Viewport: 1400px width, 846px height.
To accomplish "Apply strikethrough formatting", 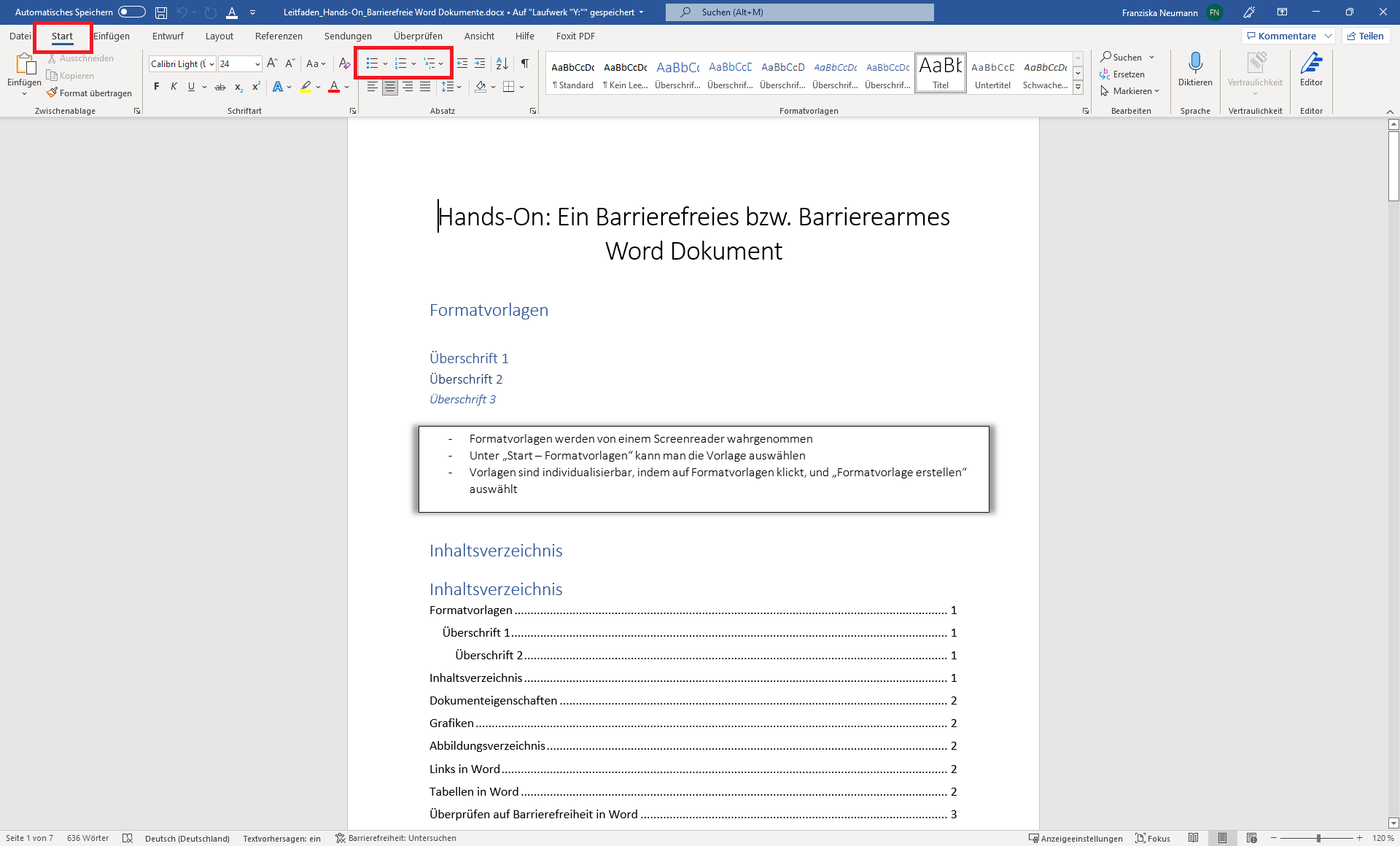I will tap(219, 86).
